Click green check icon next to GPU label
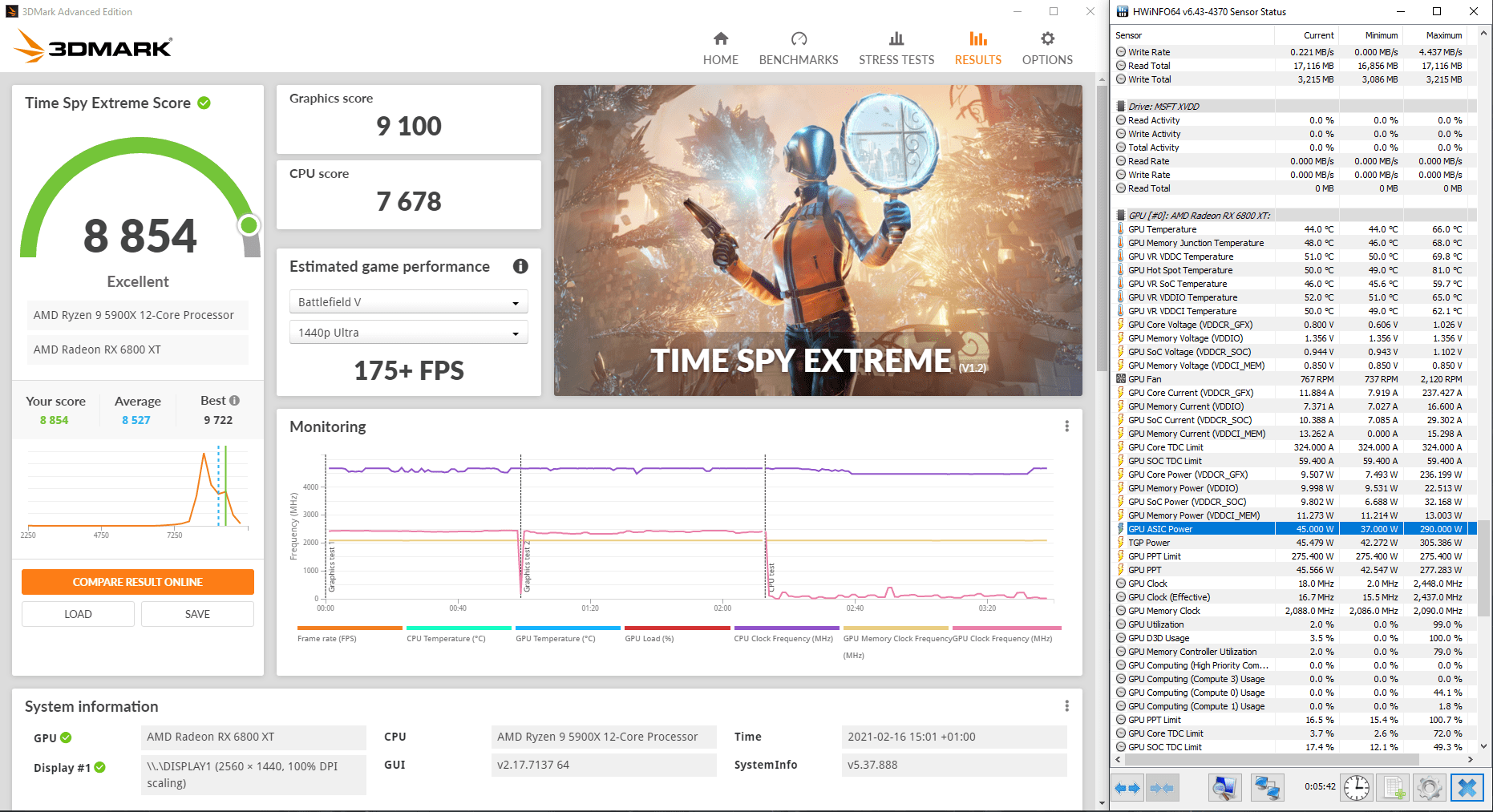The width and height of the screenshot is (1493, 812). [x=66, y=737]
